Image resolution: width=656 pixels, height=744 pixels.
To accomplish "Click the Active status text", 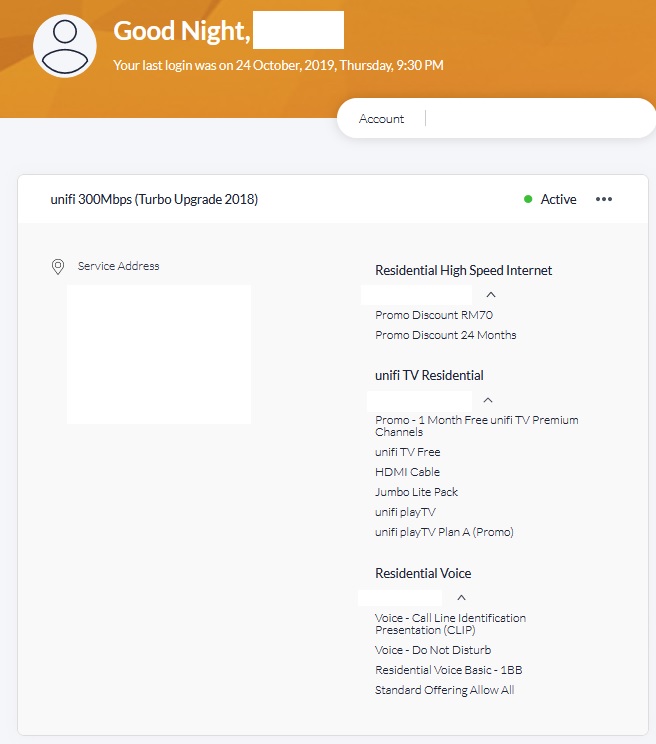I will tap(558, 199).
